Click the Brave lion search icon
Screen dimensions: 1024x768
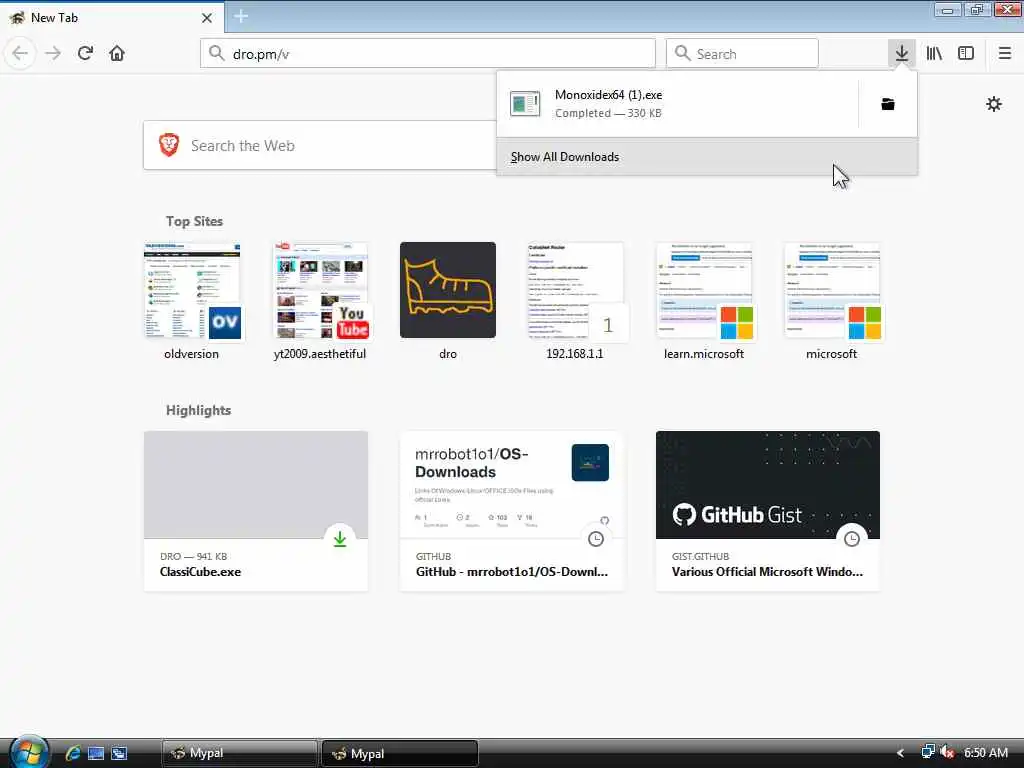[169, 144]
